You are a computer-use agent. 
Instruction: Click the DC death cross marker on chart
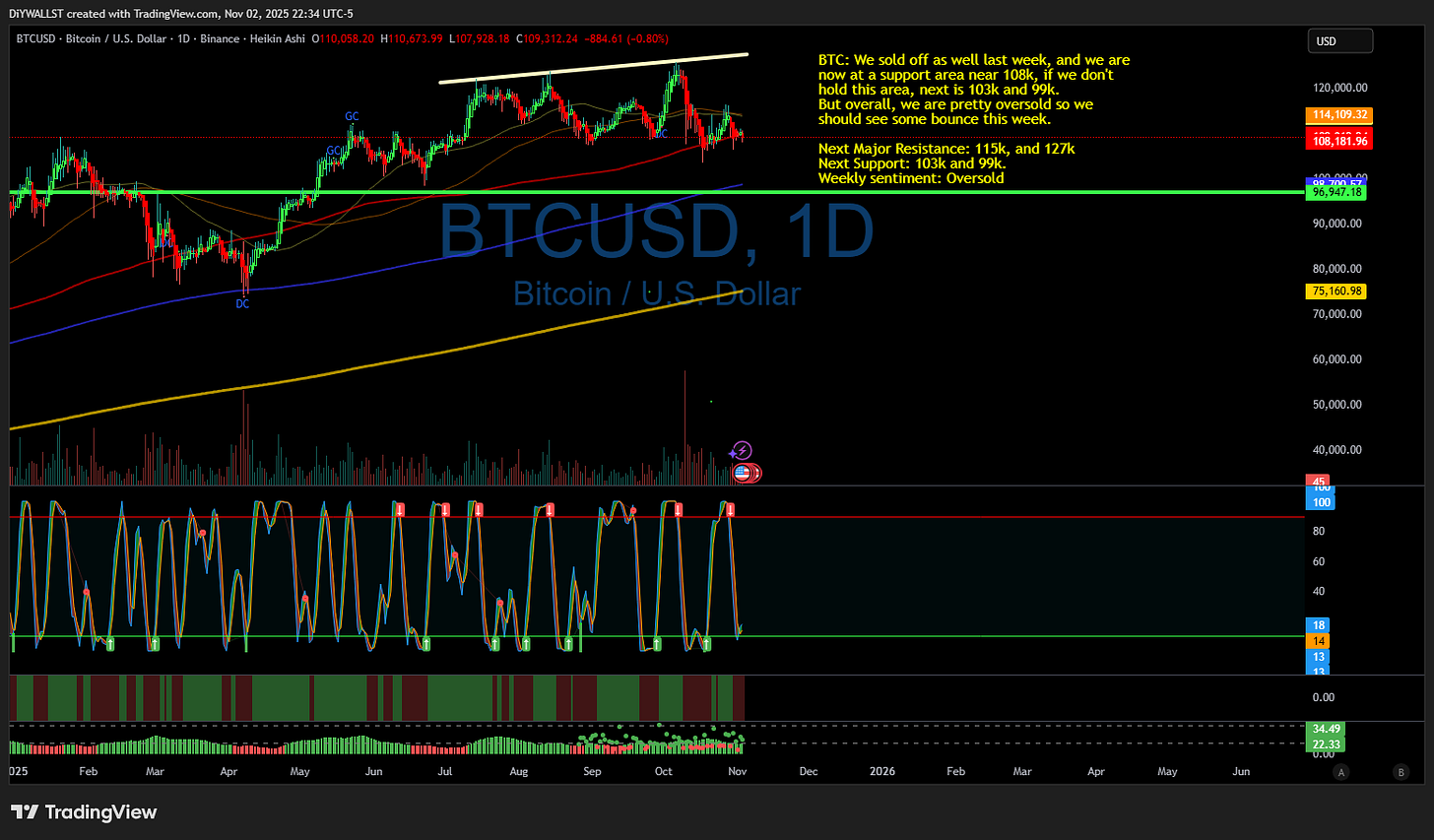pos(242,303)
